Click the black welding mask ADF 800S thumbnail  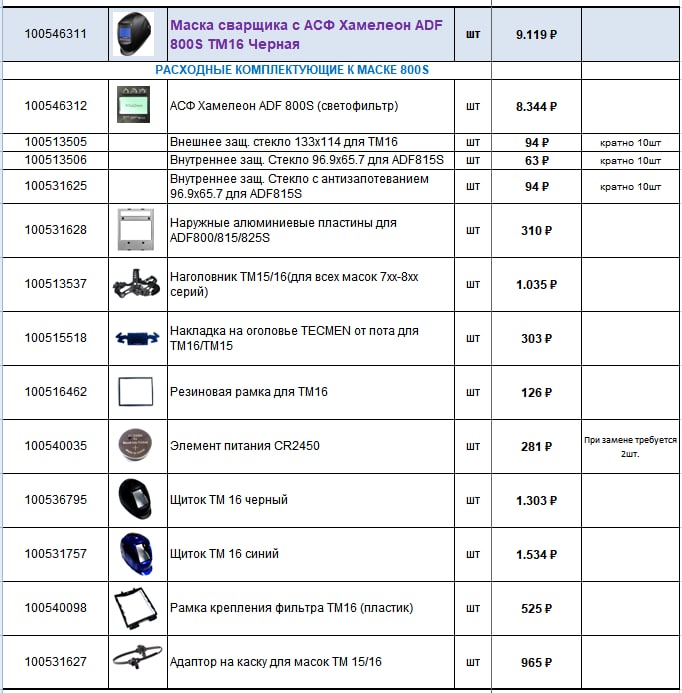(133, 34)
